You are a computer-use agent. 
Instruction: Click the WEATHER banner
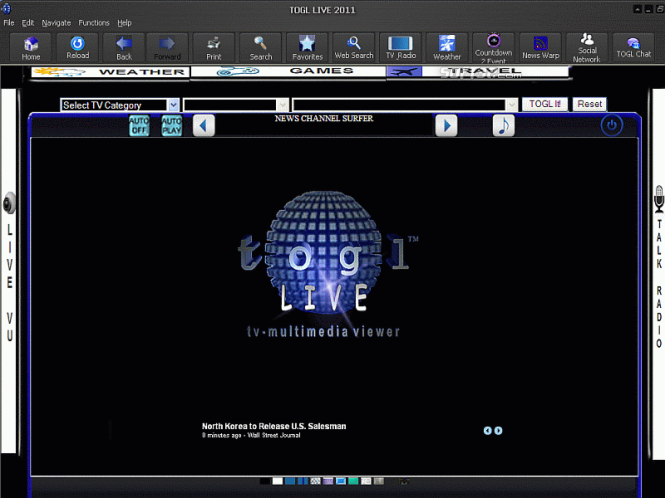tap(111, 72)
